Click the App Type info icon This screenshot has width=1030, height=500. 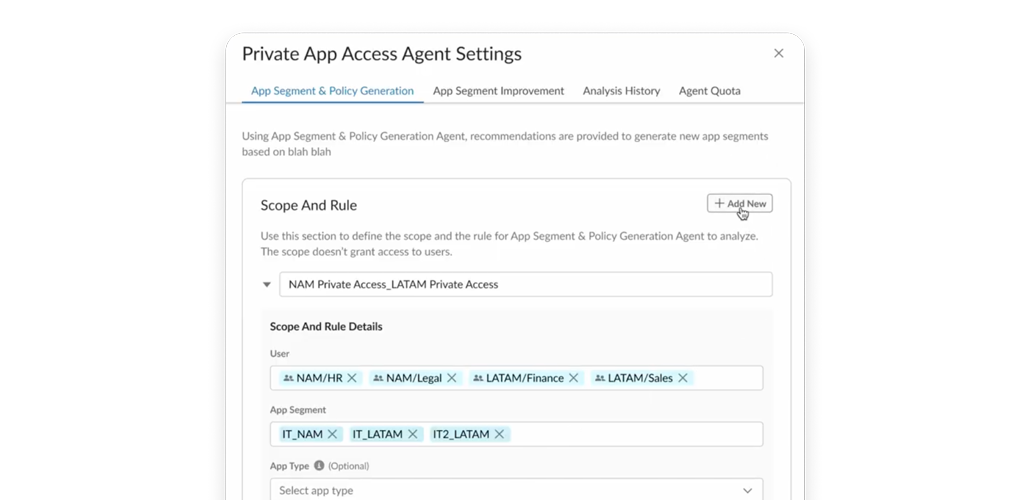[319, 466]
